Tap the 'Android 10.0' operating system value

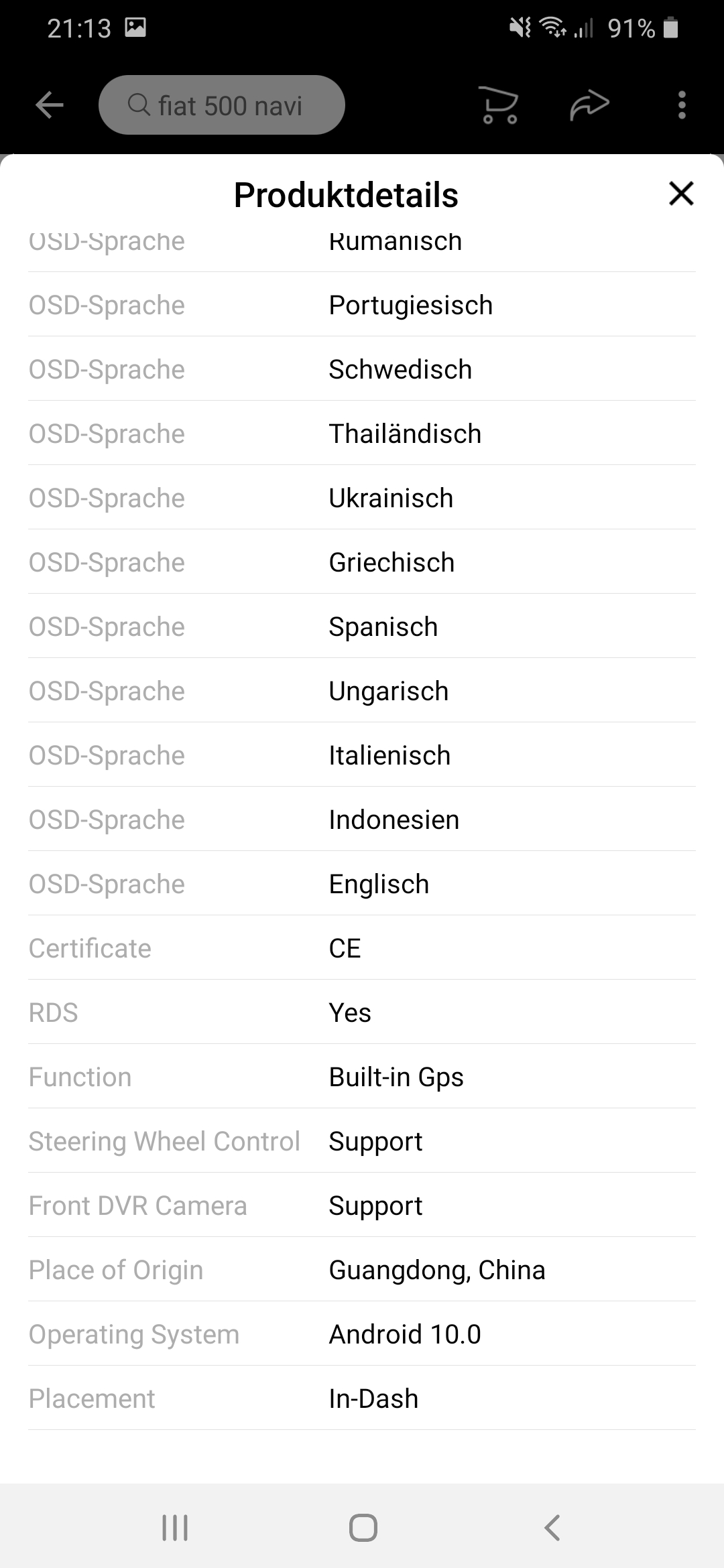405,1334
